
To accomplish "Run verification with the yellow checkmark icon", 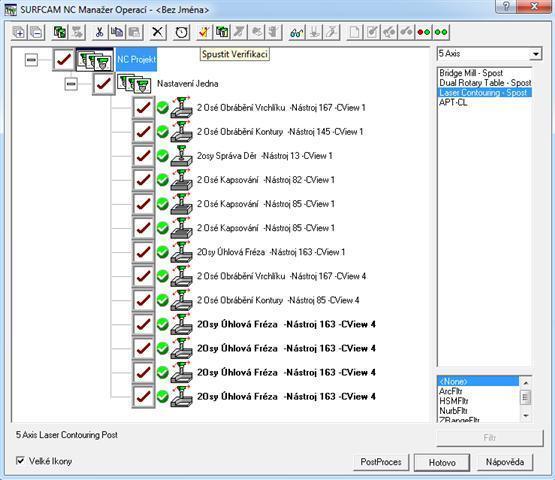I will pos(204,32).
